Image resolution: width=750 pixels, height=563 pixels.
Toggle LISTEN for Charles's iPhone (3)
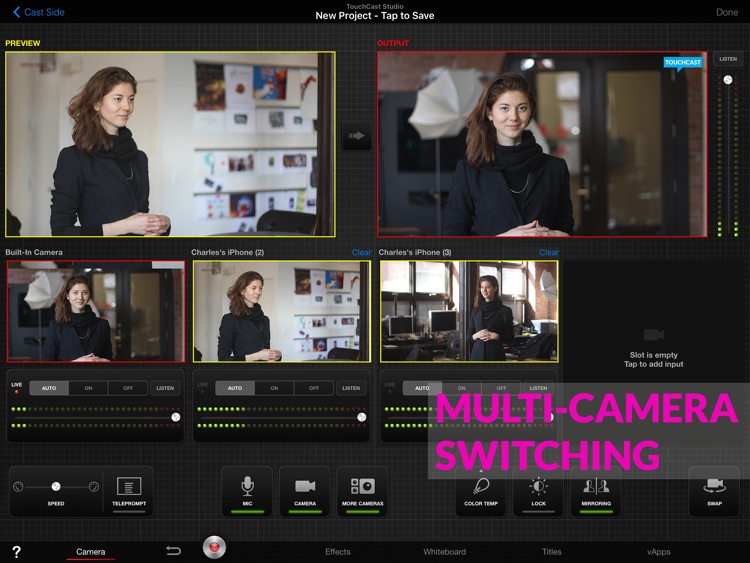click(538, 388)
